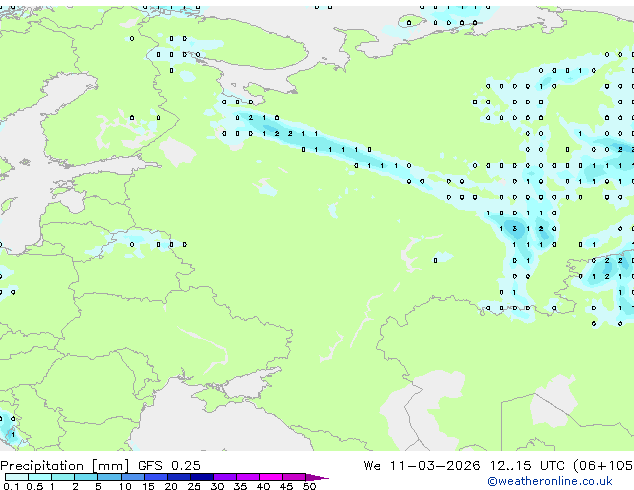634x490 pixels.
Task: Click the "0.5" legend scale label
Action: (x=34, y=486)
